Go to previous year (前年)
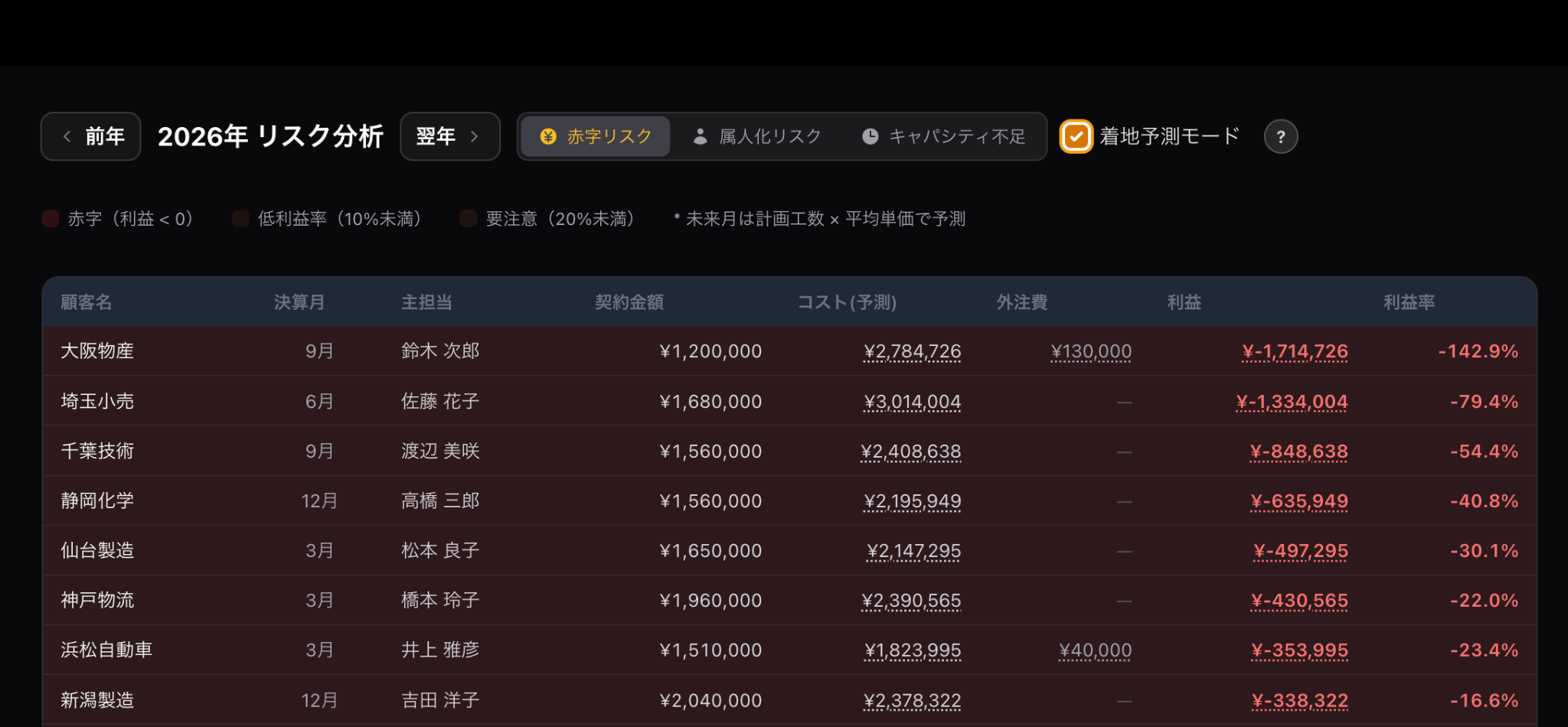This screenshot has width=1568, height=727. 90,136
